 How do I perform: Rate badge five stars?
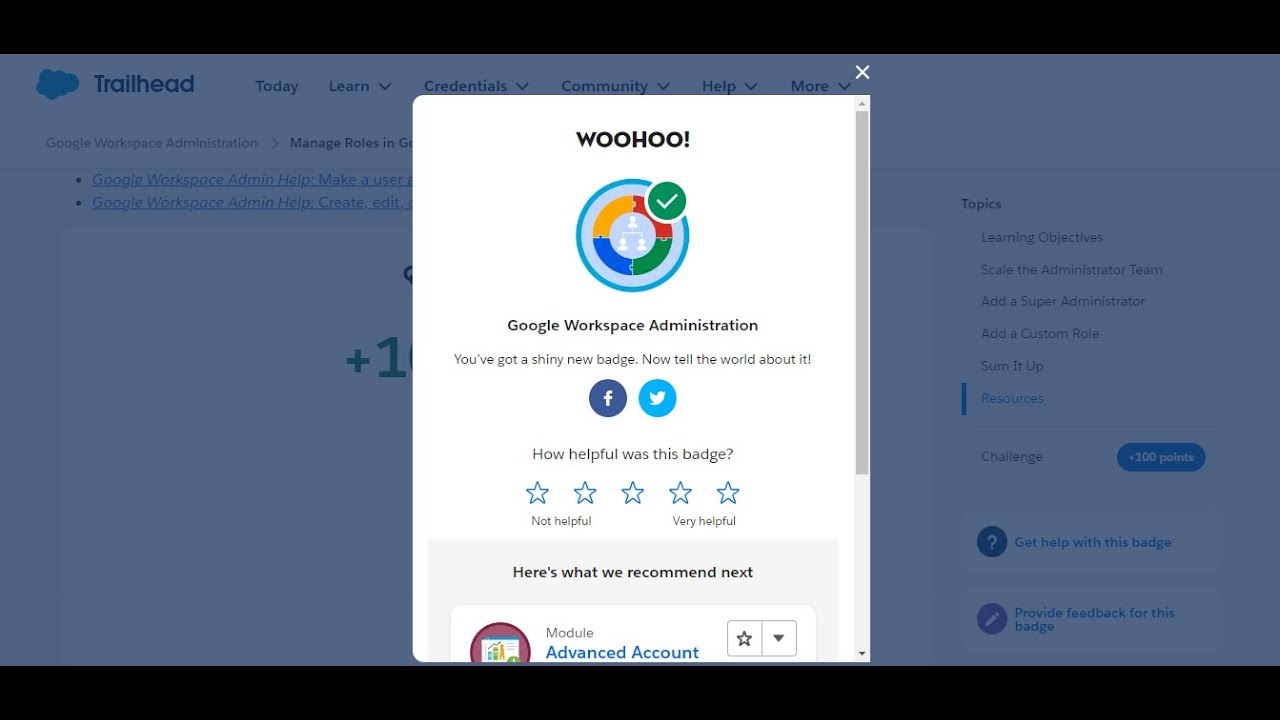coord(728,493)
